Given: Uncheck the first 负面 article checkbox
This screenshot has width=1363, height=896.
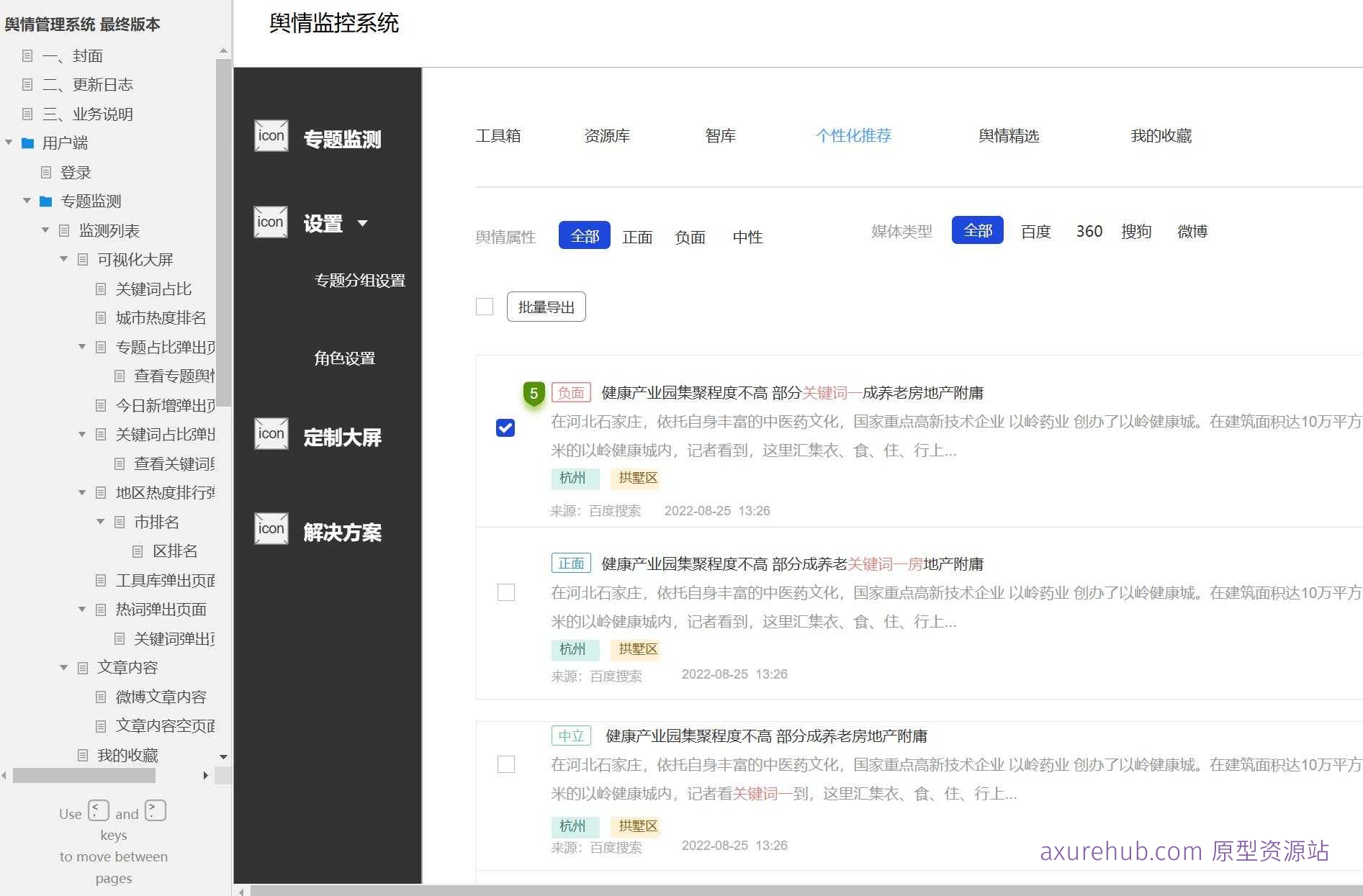Looking at the screenshot, I should point(506,427).
